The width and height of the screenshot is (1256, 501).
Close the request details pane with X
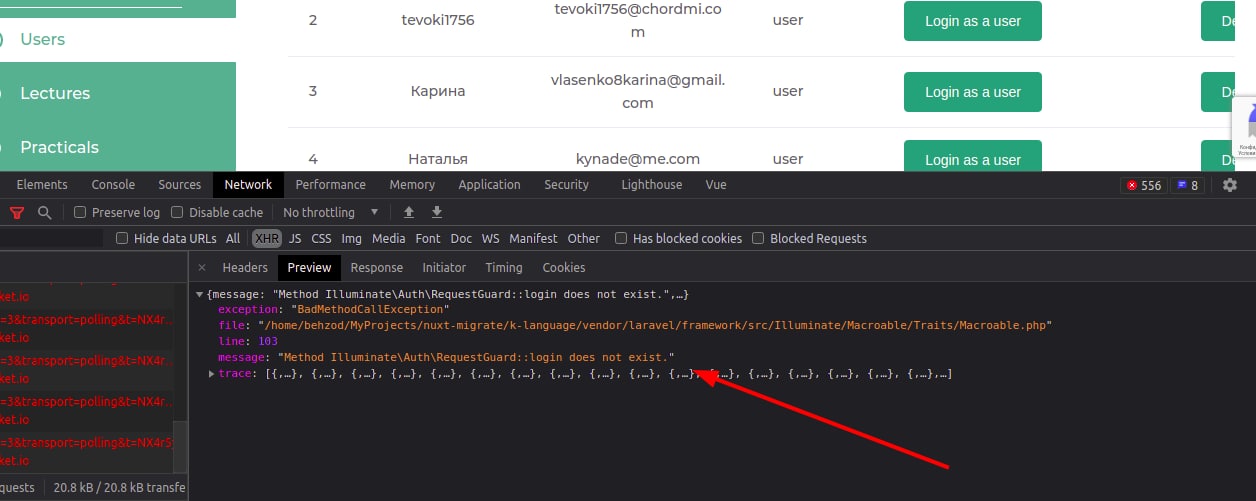click(202, 267)
